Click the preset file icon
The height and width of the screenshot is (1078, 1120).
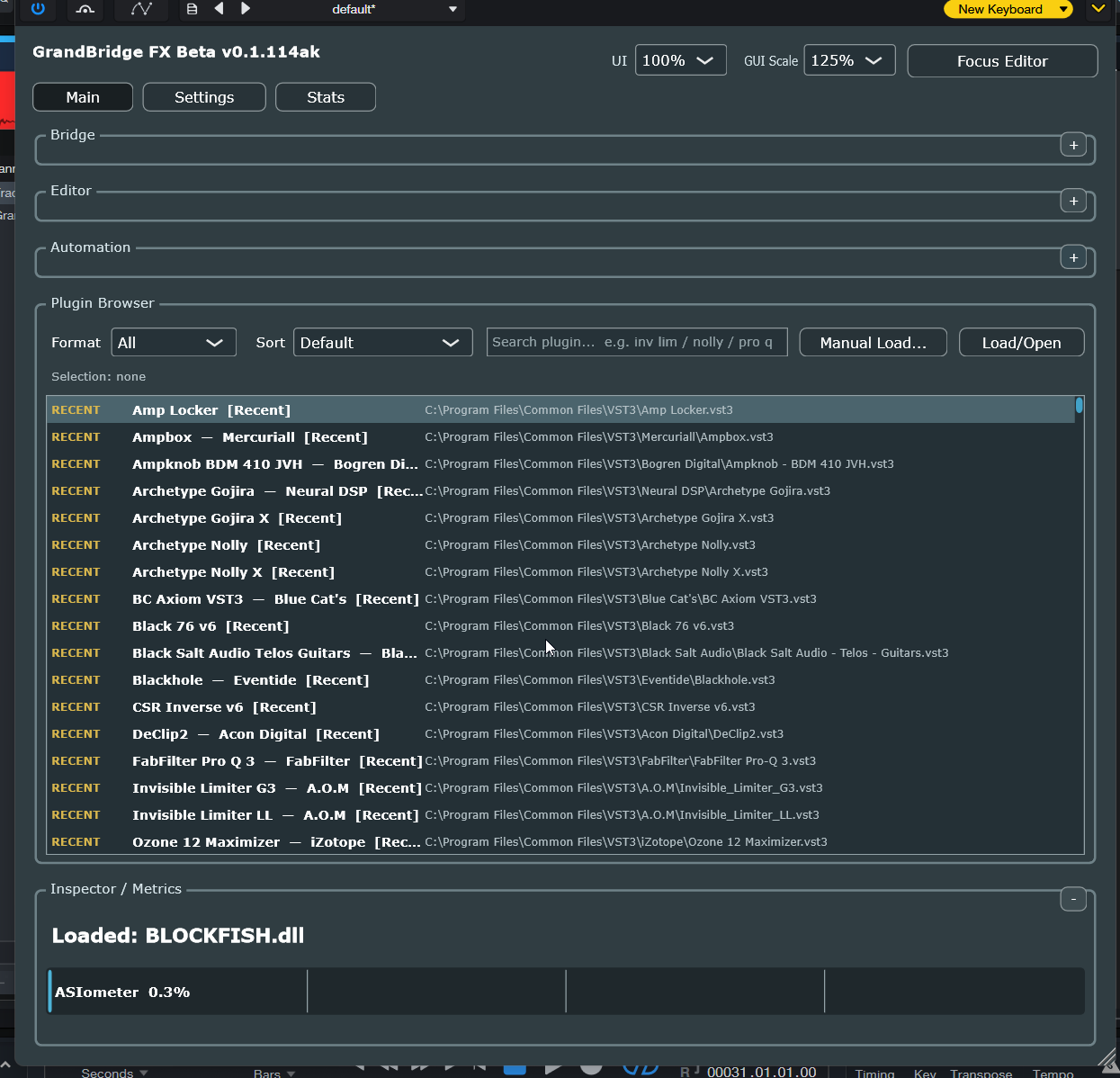click(x=192, y=9)
